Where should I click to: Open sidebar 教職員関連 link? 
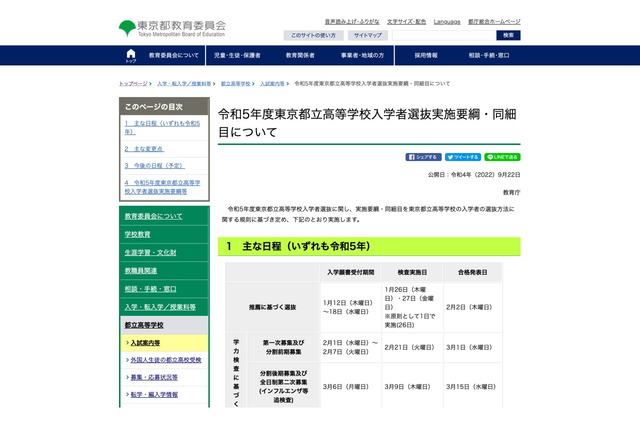coord(141,271)
